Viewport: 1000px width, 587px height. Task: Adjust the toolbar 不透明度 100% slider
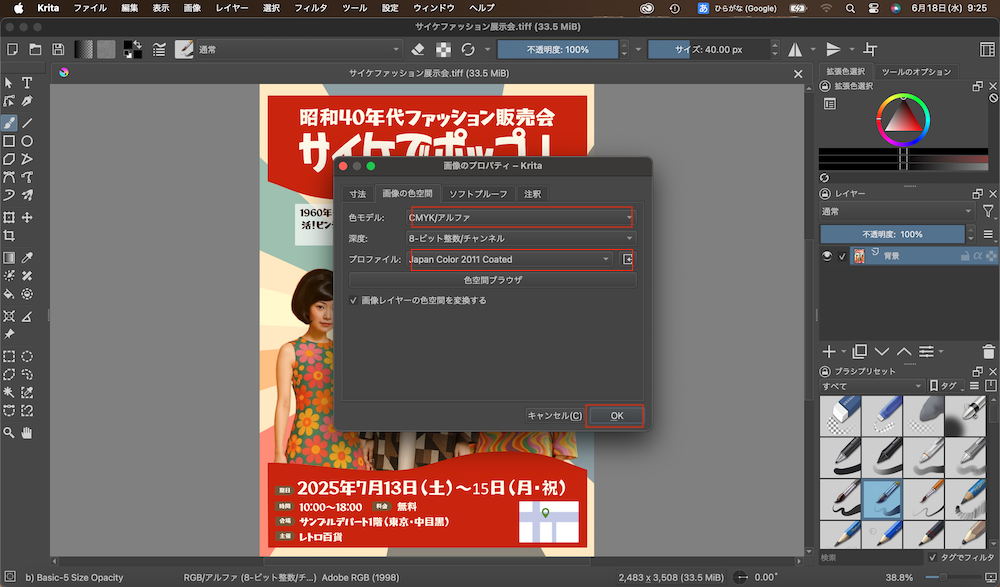(x=558, y=49)
